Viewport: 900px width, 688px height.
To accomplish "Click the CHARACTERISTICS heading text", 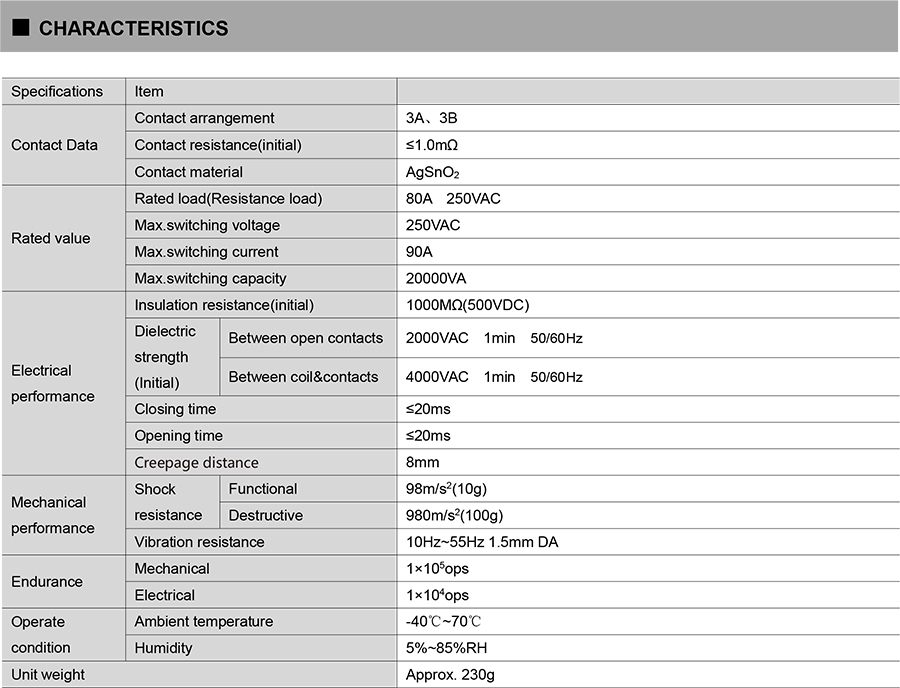I will (x=133, y=29).
